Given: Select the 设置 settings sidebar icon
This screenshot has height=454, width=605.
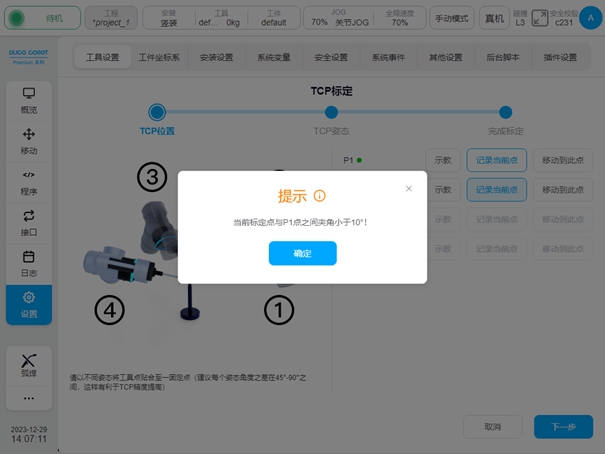Looking at the screenshot, I should (x=28, y=304).
